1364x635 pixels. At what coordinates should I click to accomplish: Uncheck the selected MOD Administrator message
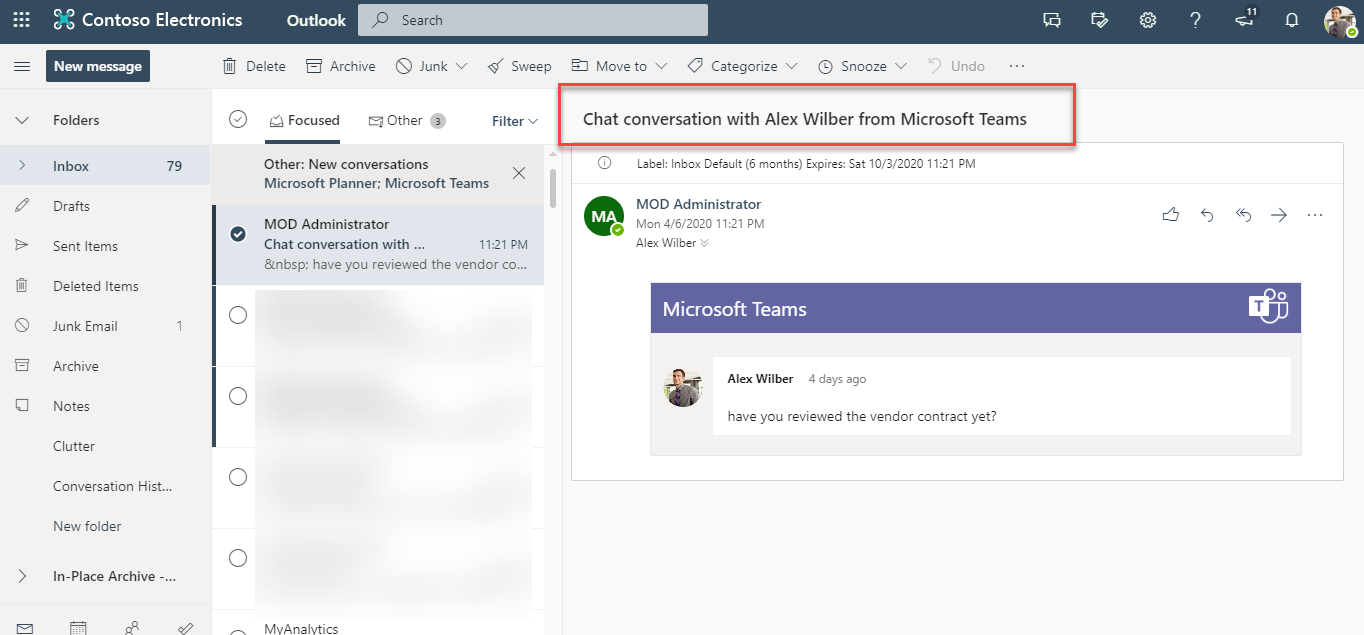[x=238, y=234]
